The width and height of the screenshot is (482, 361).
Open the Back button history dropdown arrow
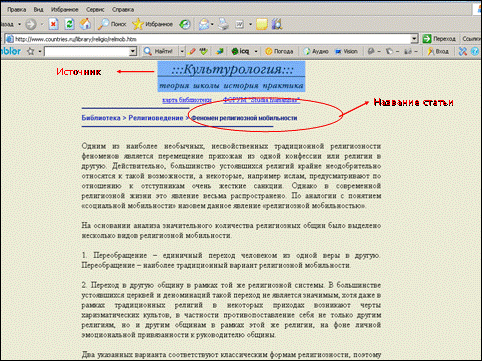pos(19,24)
